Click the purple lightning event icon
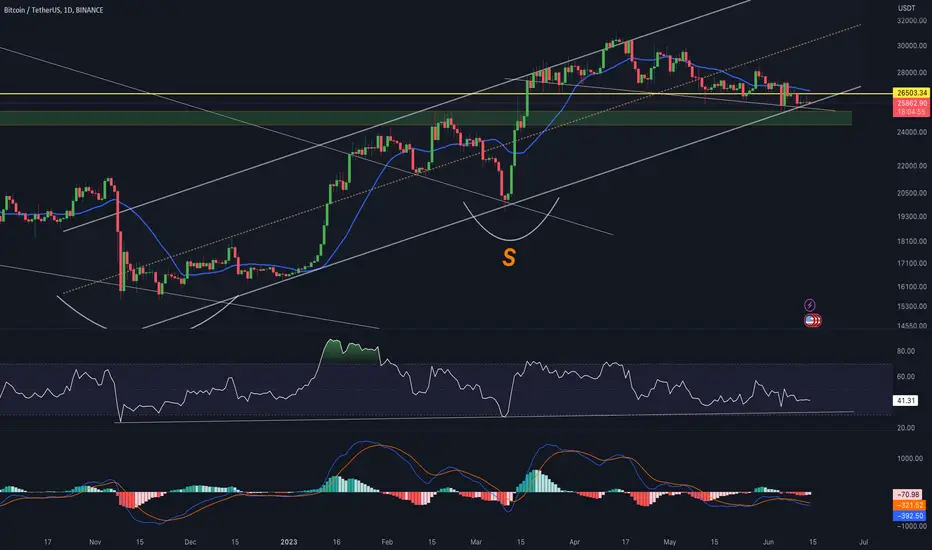The height and width of the screenshot is (550, 932). pyautogui.click(x=810, y=305)
